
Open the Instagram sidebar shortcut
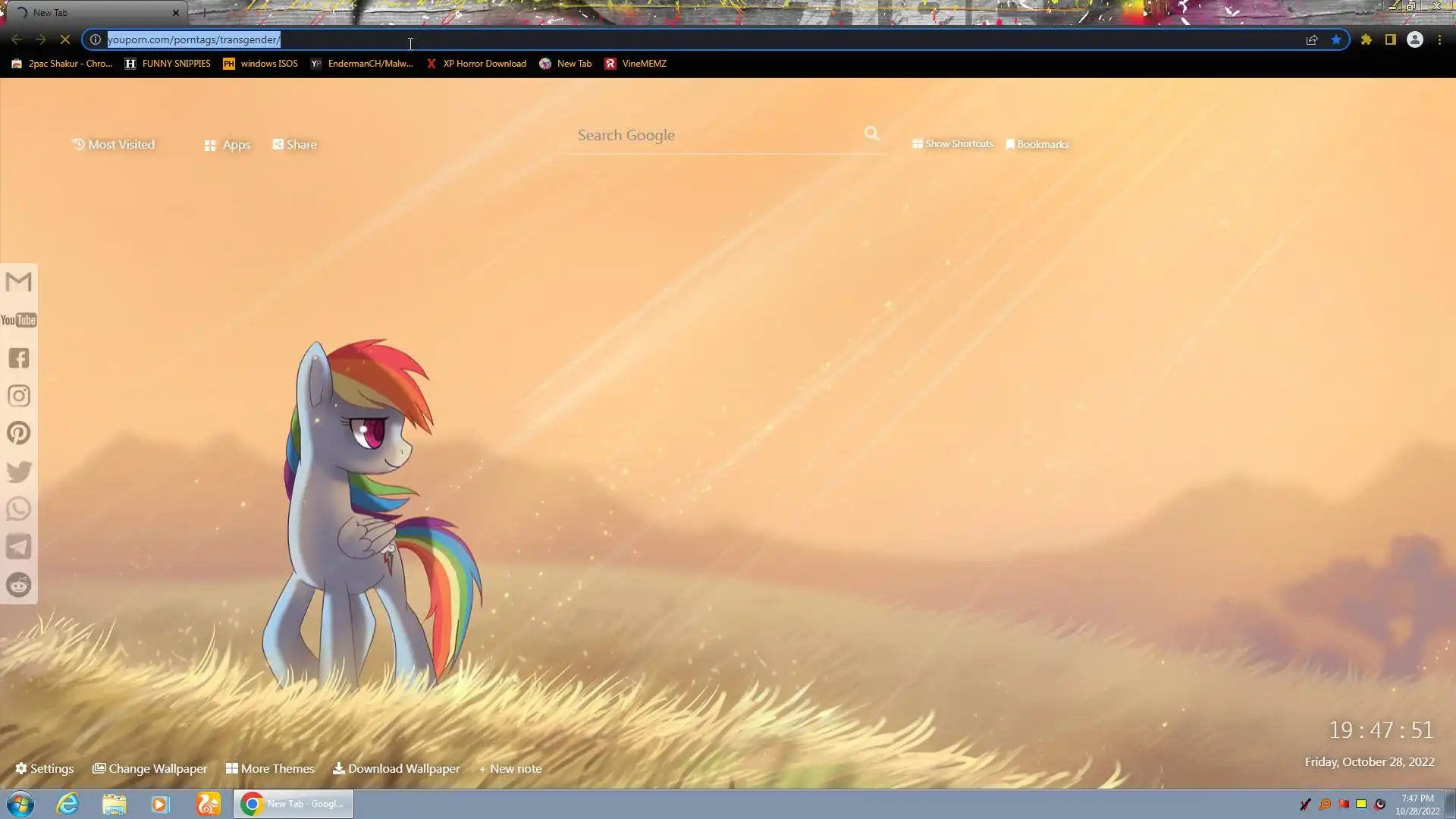coord(19,396)
